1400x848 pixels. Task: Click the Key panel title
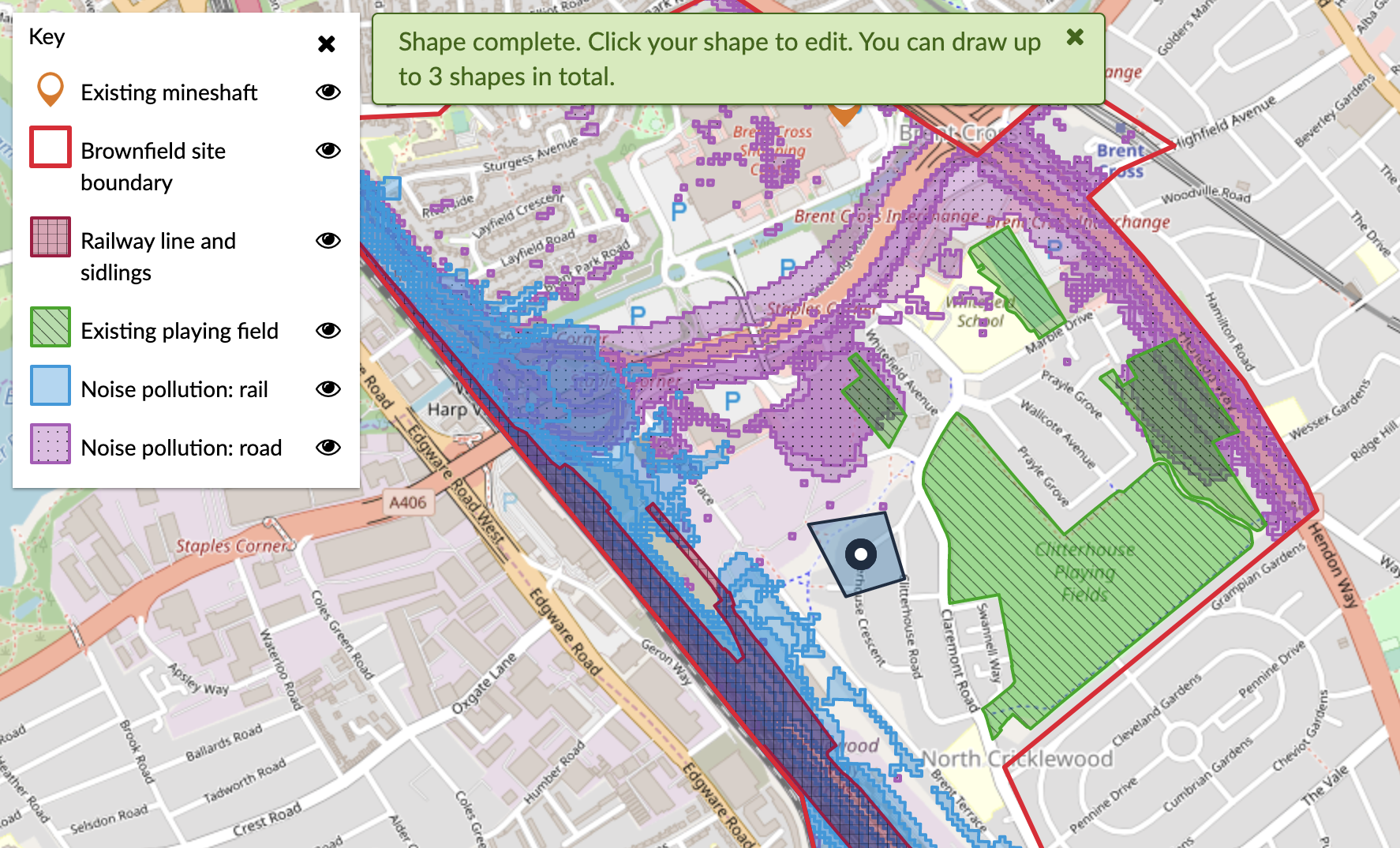tap(47, 37)
